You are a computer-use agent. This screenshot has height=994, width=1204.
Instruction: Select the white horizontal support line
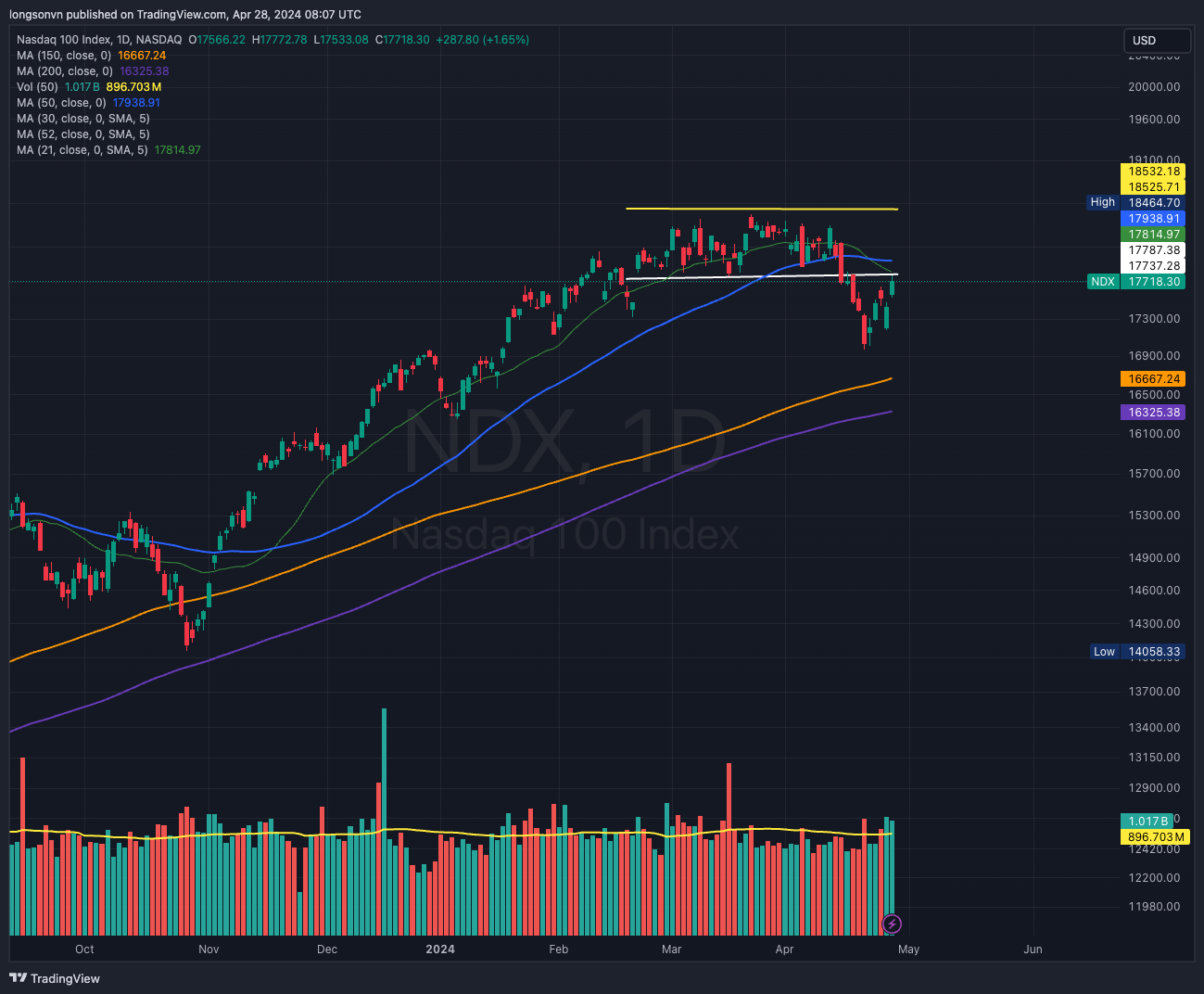pyautogui.click(x=762, y=276)
